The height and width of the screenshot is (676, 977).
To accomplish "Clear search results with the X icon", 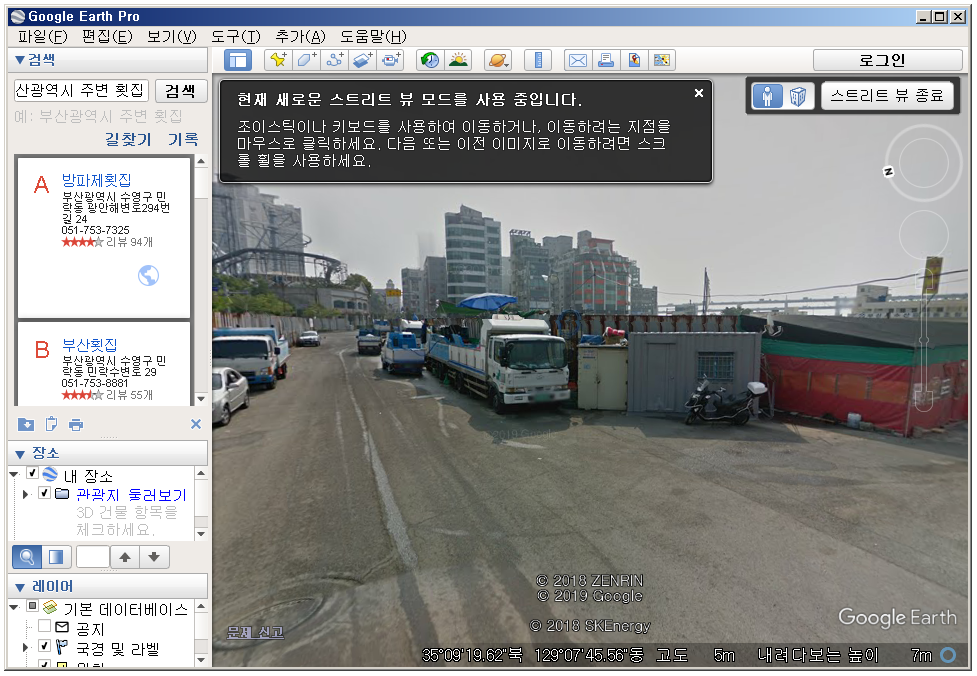I will tap(196, 424).
